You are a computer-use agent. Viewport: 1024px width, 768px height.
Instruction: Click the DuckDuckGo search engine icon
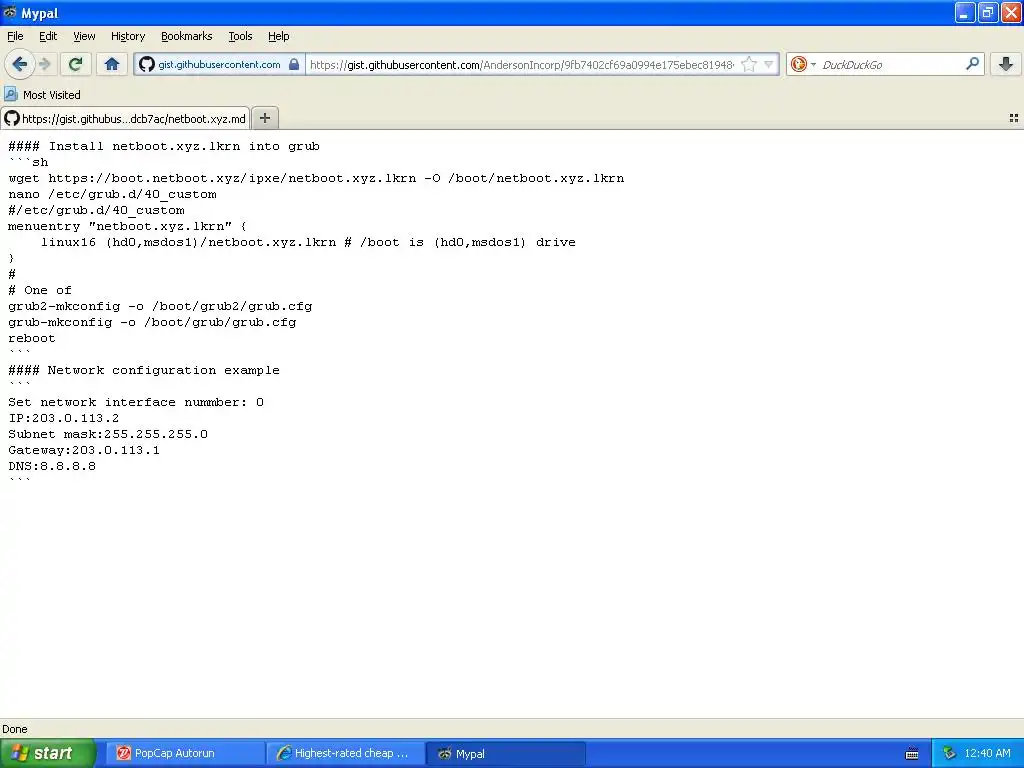798,64
